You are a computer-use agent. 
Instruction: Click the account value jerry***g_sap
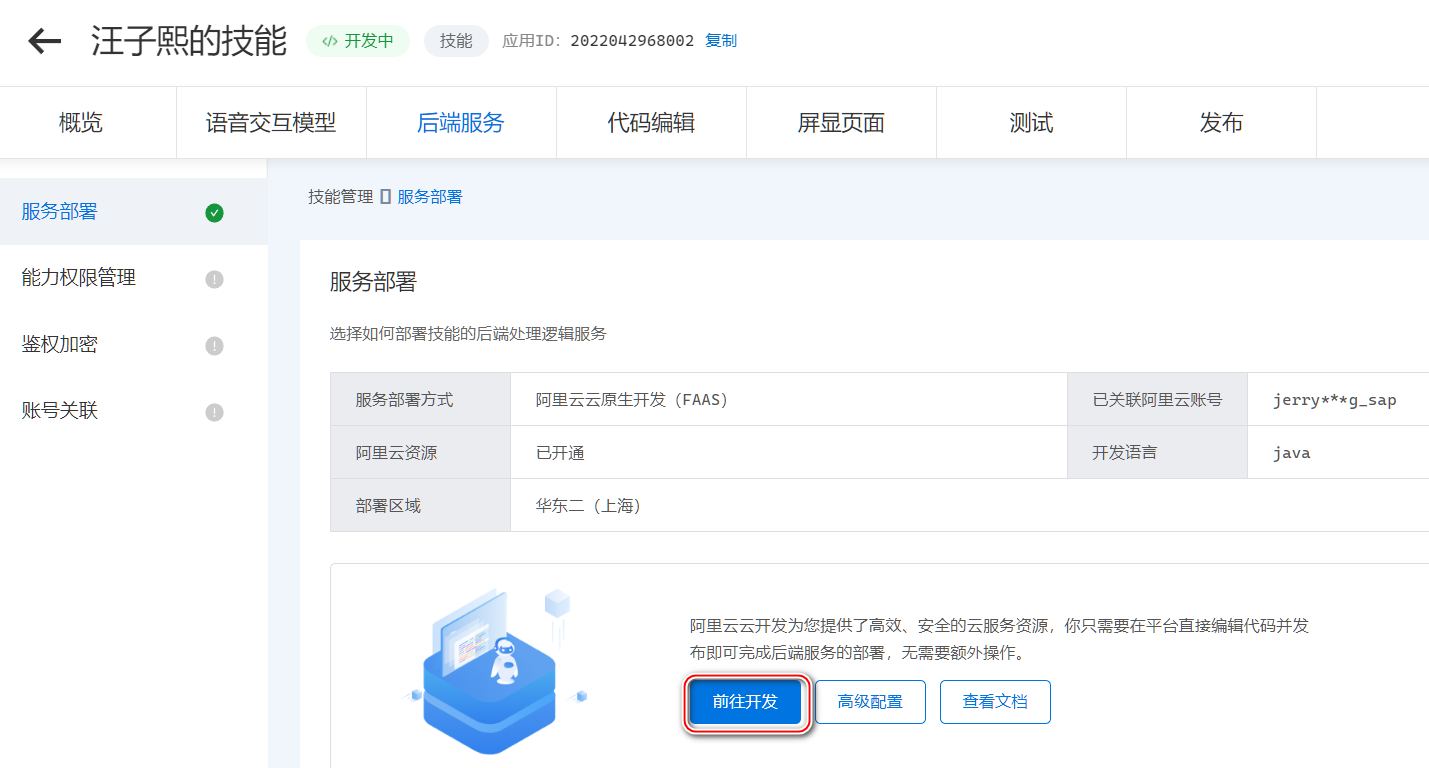[1335, 400]
